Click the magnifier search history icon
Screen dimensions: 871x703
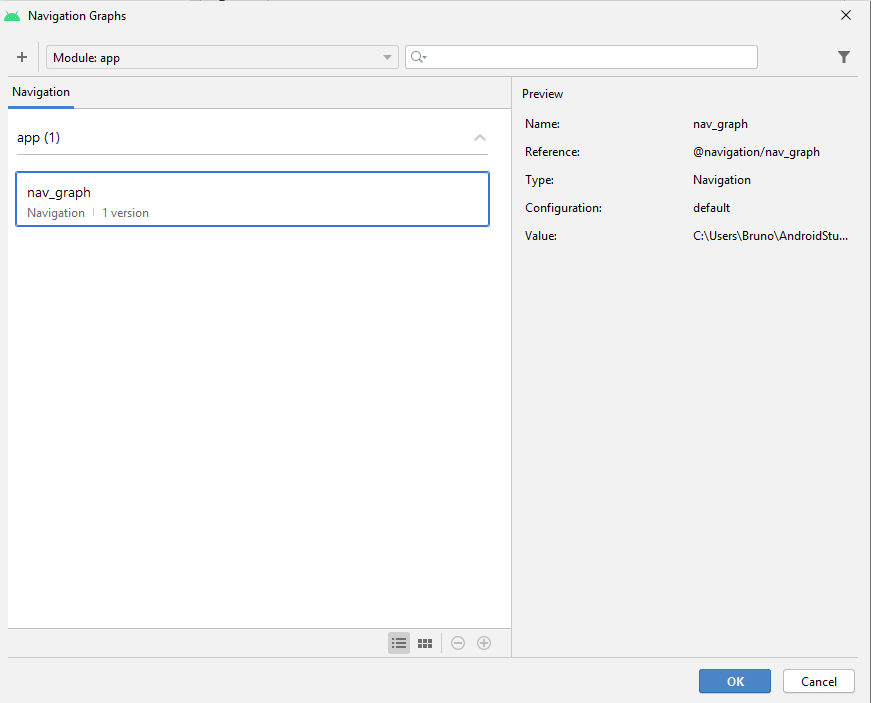(419, 57)
